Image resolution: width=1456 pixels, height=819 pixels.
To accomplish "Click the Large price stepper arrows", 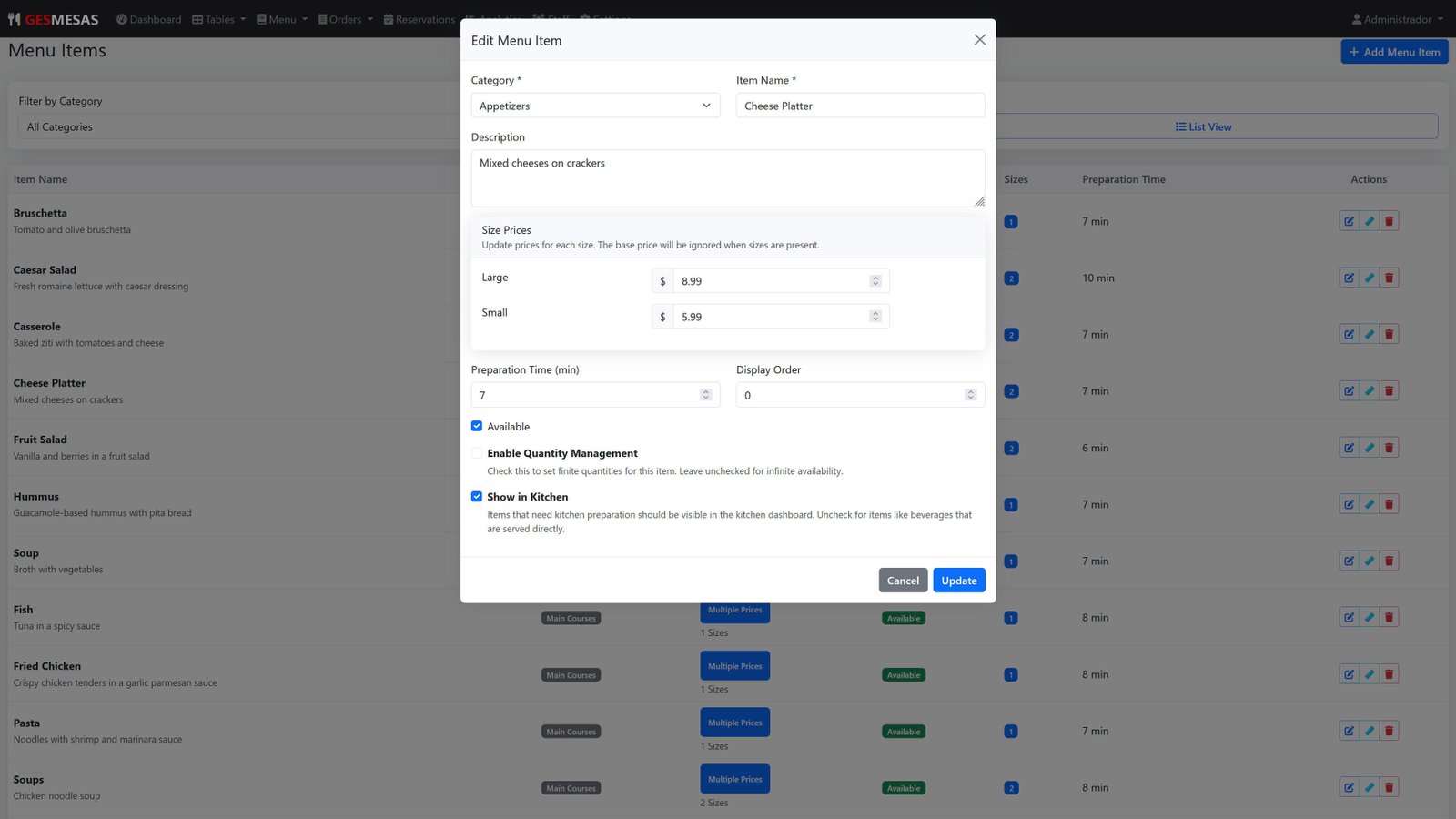I will pos(875,281).
